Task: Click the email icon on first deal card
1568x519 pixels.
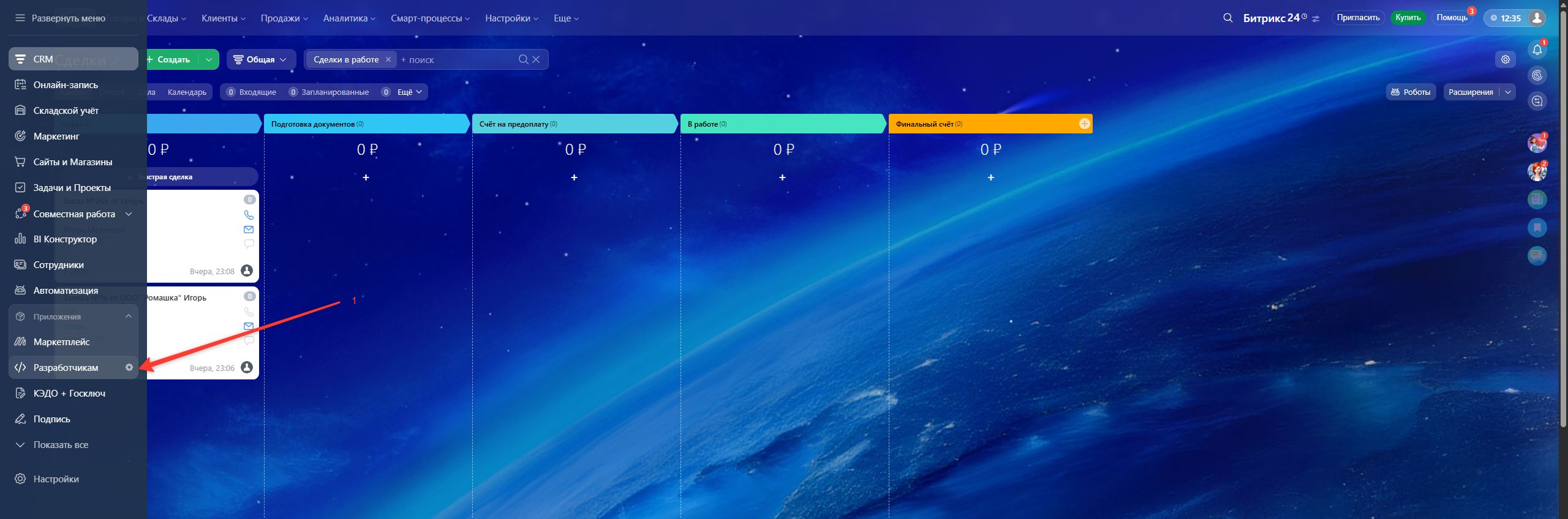Action: click(249, 230)
